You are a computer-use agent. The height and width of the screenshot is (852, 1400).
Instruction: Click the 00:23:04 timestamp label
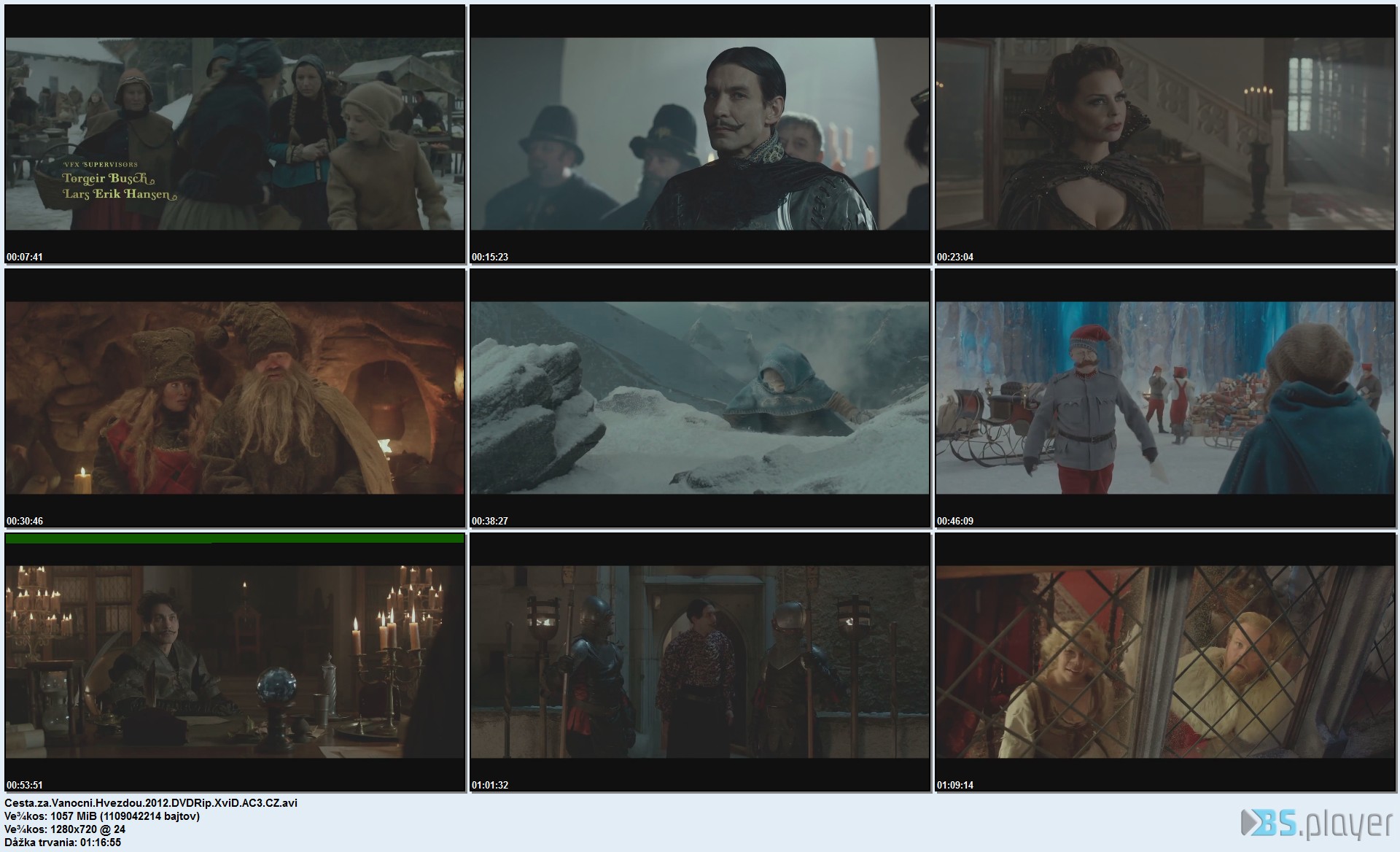[955, 257]
